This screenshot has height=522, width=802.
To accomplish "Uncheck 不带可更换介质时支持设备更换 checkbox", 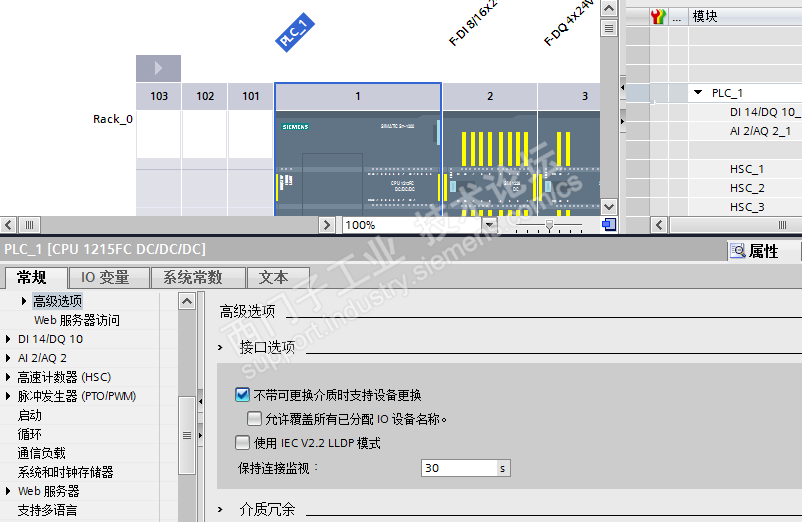I will pos(242,395).
